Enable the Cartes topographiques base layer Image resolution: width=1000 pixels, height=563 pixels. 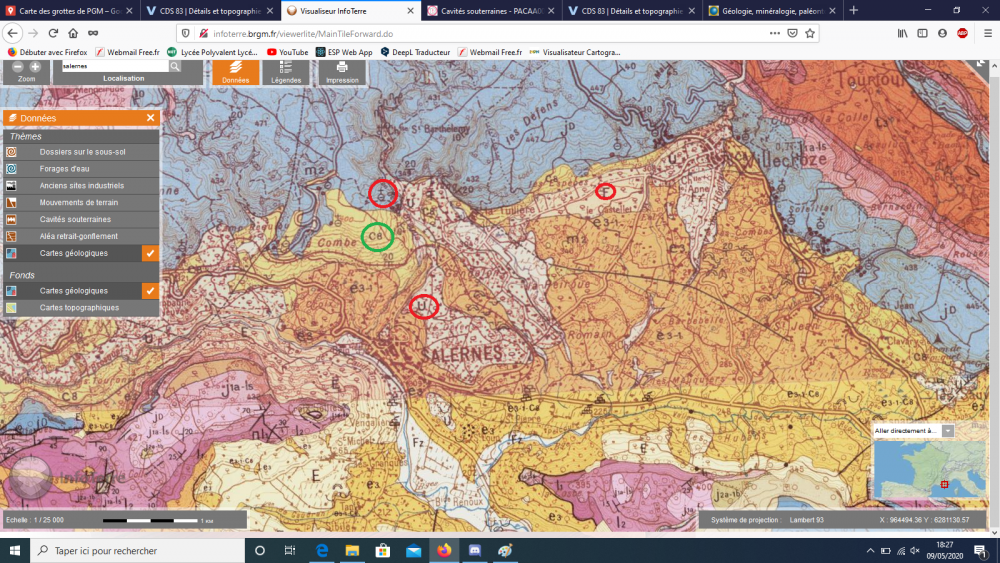pos(80,308)
